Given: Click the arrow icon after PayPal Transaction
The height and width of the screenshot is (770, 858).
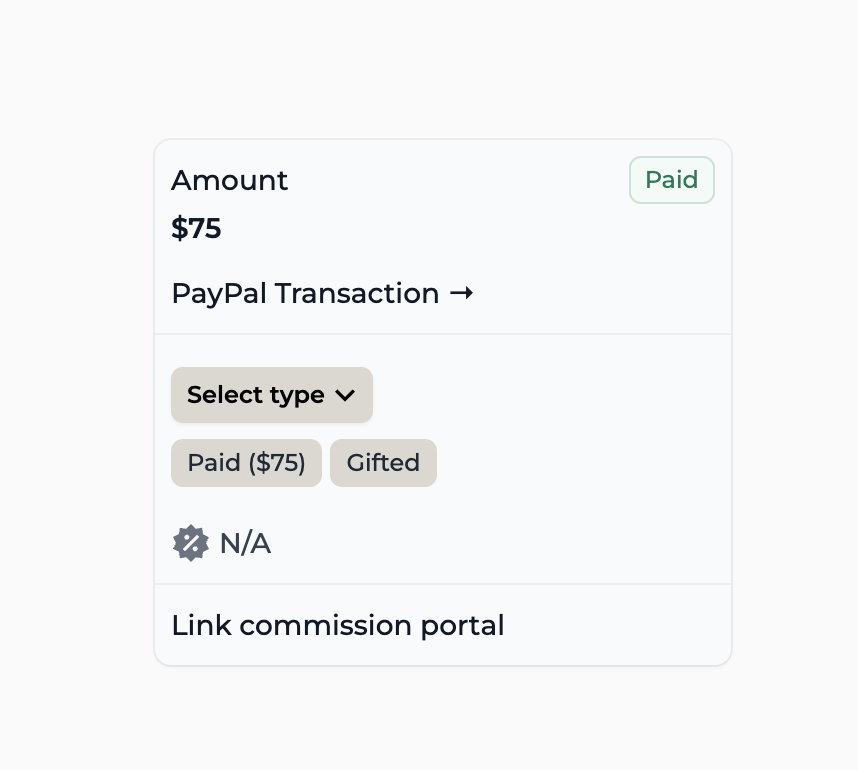Looking at the screenshot, I should 461,293.
